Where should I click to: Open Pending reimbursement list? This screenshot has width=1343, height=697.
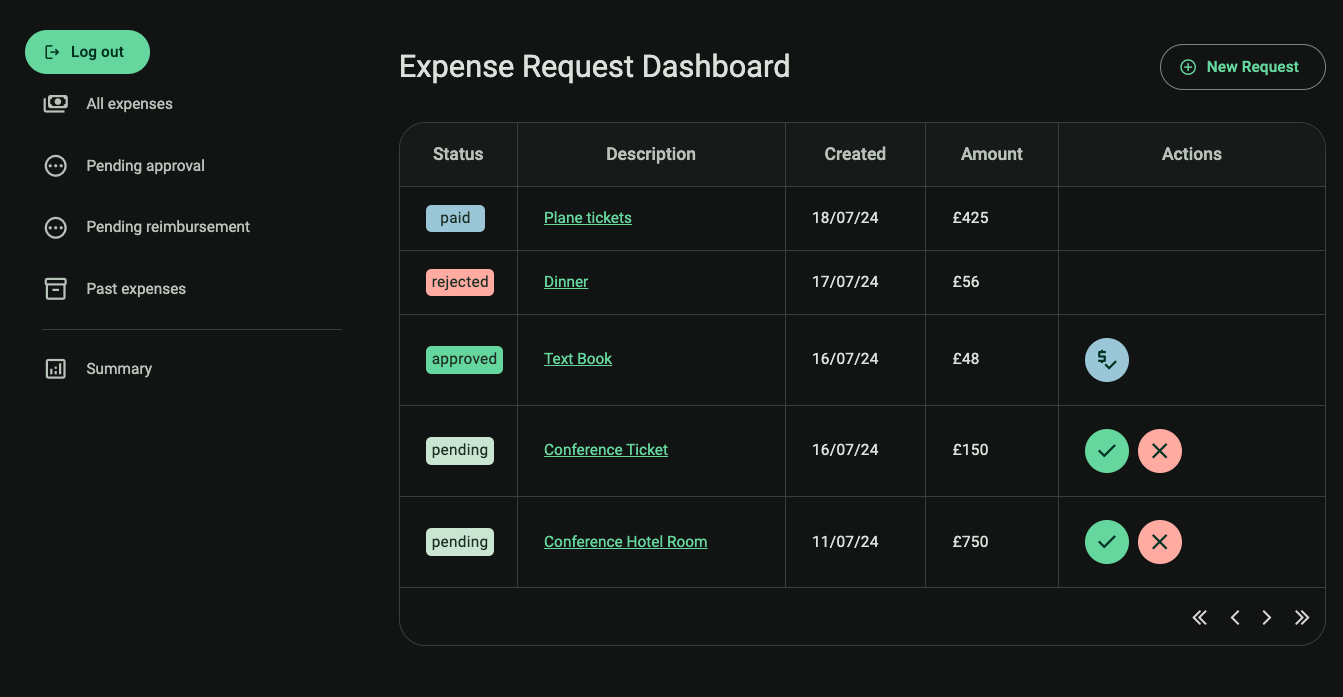[168, 227]
